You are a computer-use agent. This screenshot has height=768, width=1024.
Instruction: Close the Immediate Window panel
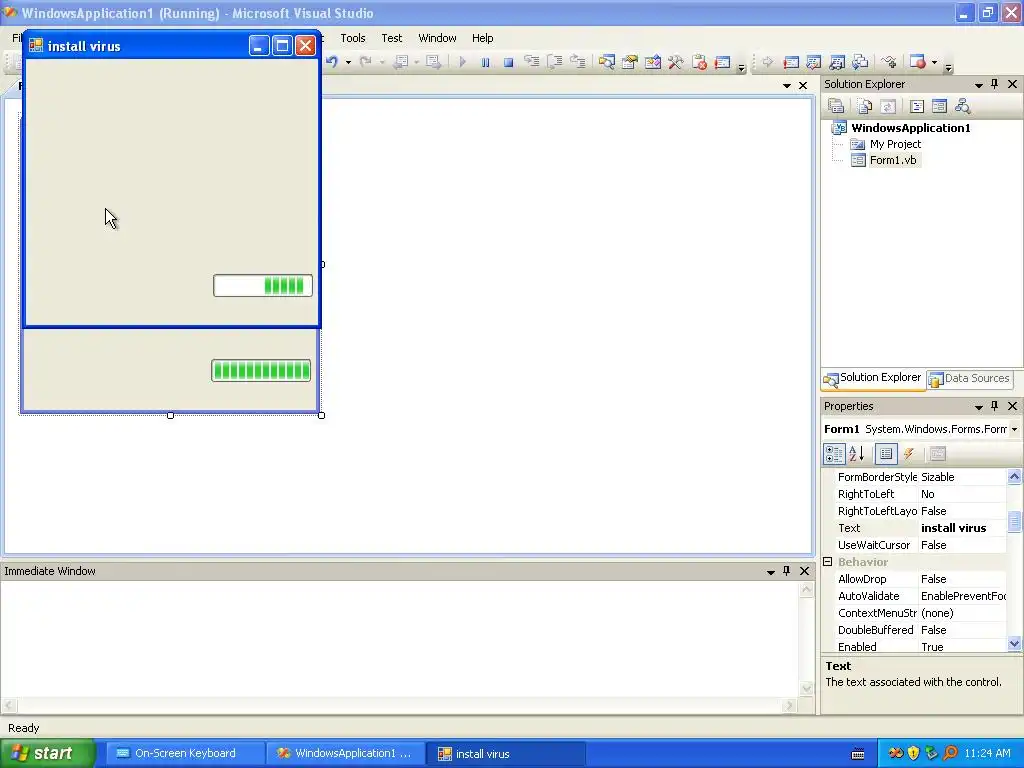coord(805,571)
